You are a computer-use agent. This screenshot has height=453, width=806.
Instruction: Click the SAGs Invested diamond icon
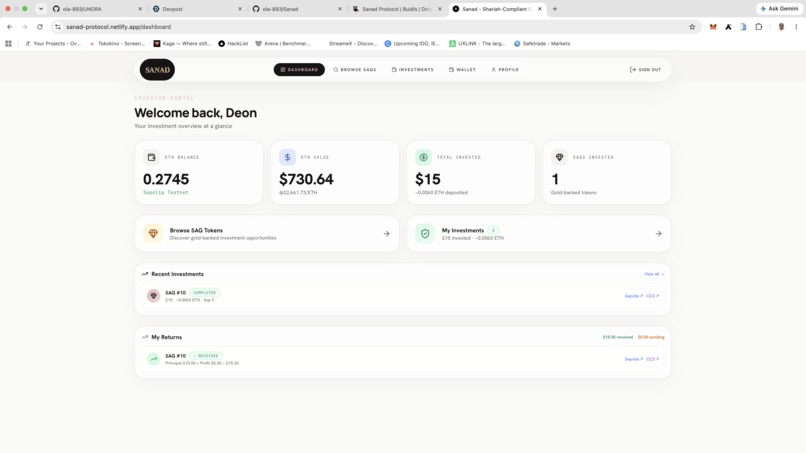[x=559, y=157]
